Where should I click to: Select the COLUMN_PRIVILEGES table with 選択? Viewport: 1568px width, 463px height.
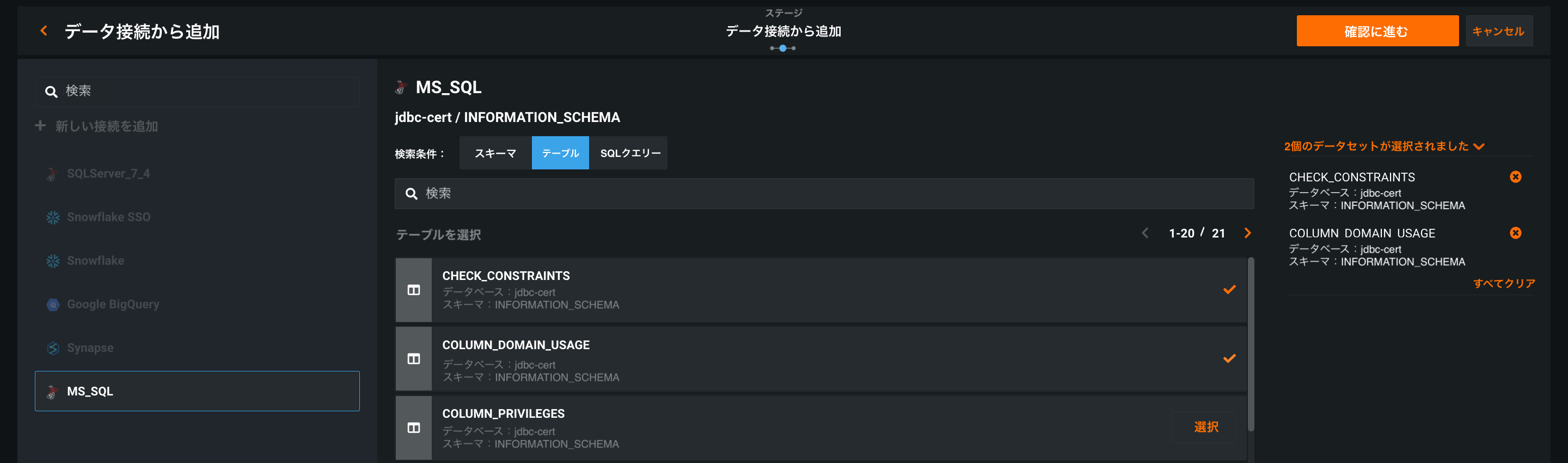(1205, 427)
